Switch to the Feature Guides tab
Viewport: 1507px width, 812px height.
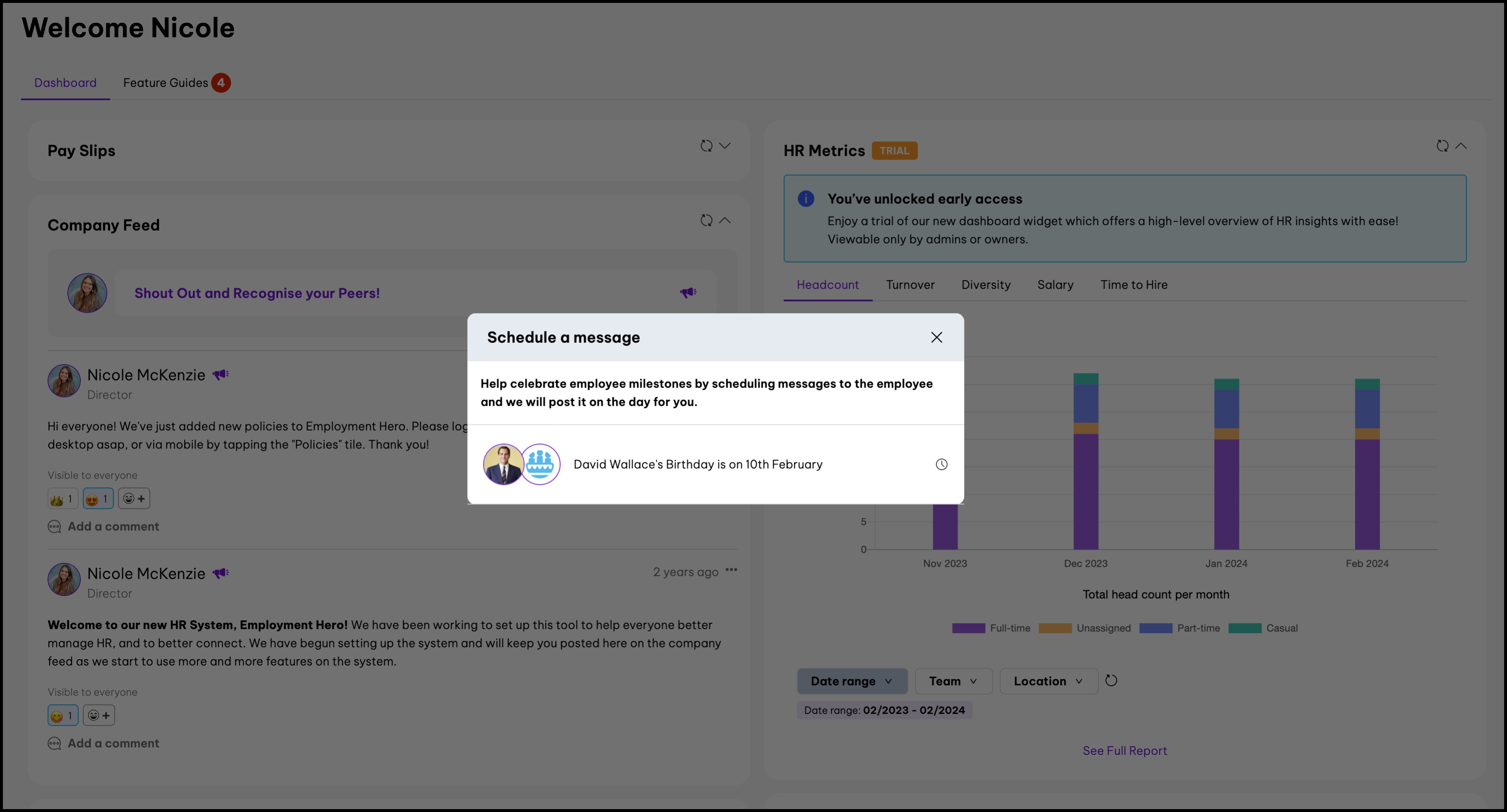(x=166, y=82)
